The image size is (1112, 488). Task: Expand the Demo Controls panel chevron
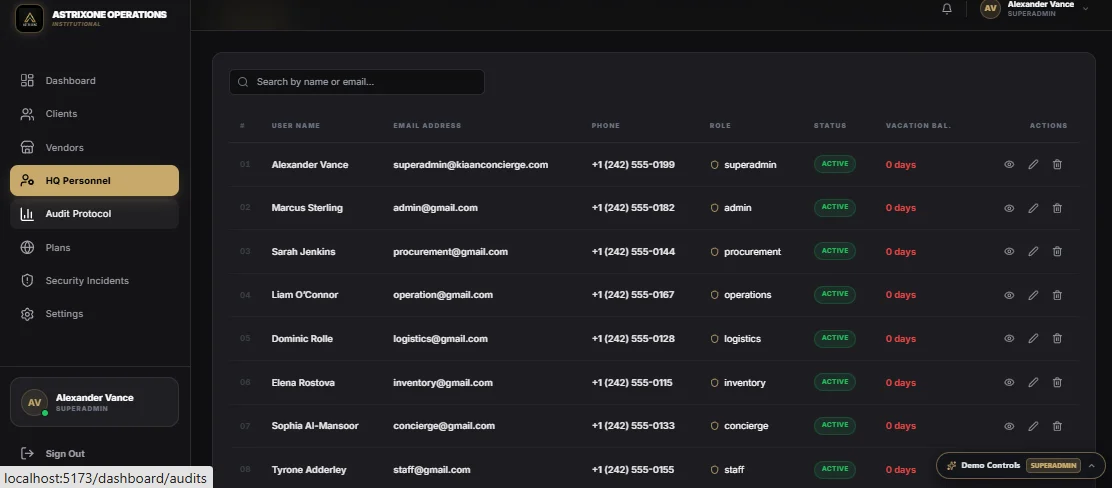(1091, 466)
